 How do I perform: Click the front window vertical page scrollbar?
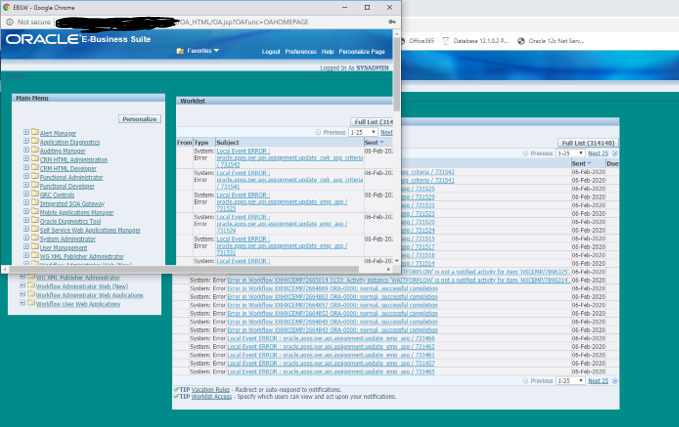[397, 74]
